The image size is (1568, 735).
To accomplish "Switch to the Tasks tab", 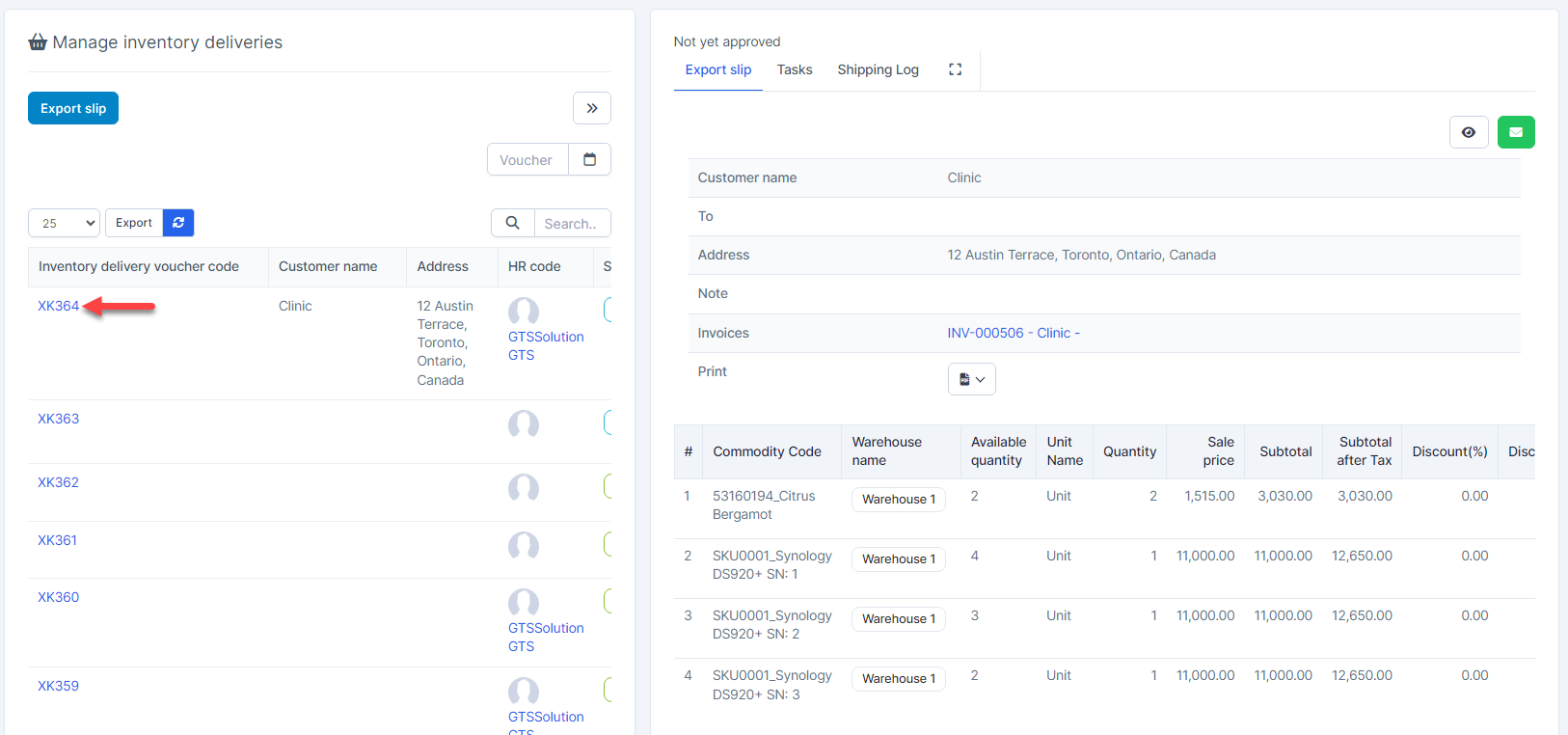I will (795, 69).
